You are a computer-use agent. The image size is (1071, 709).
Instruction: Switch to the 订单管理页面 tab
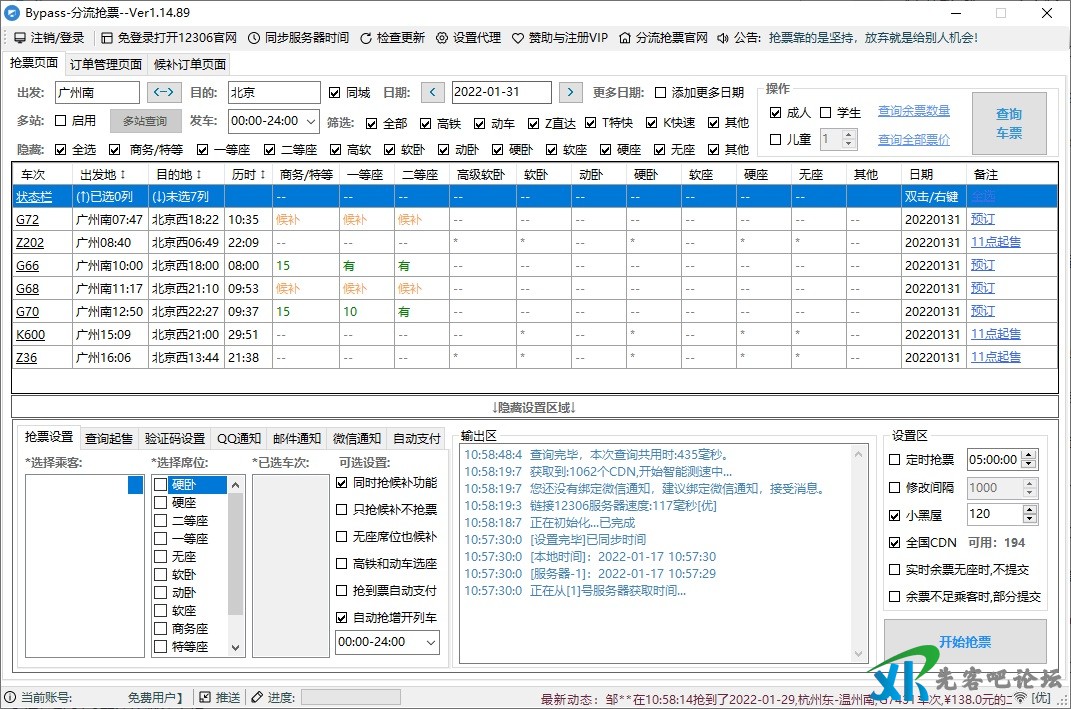pyautogui.click(x=106, y=65)
